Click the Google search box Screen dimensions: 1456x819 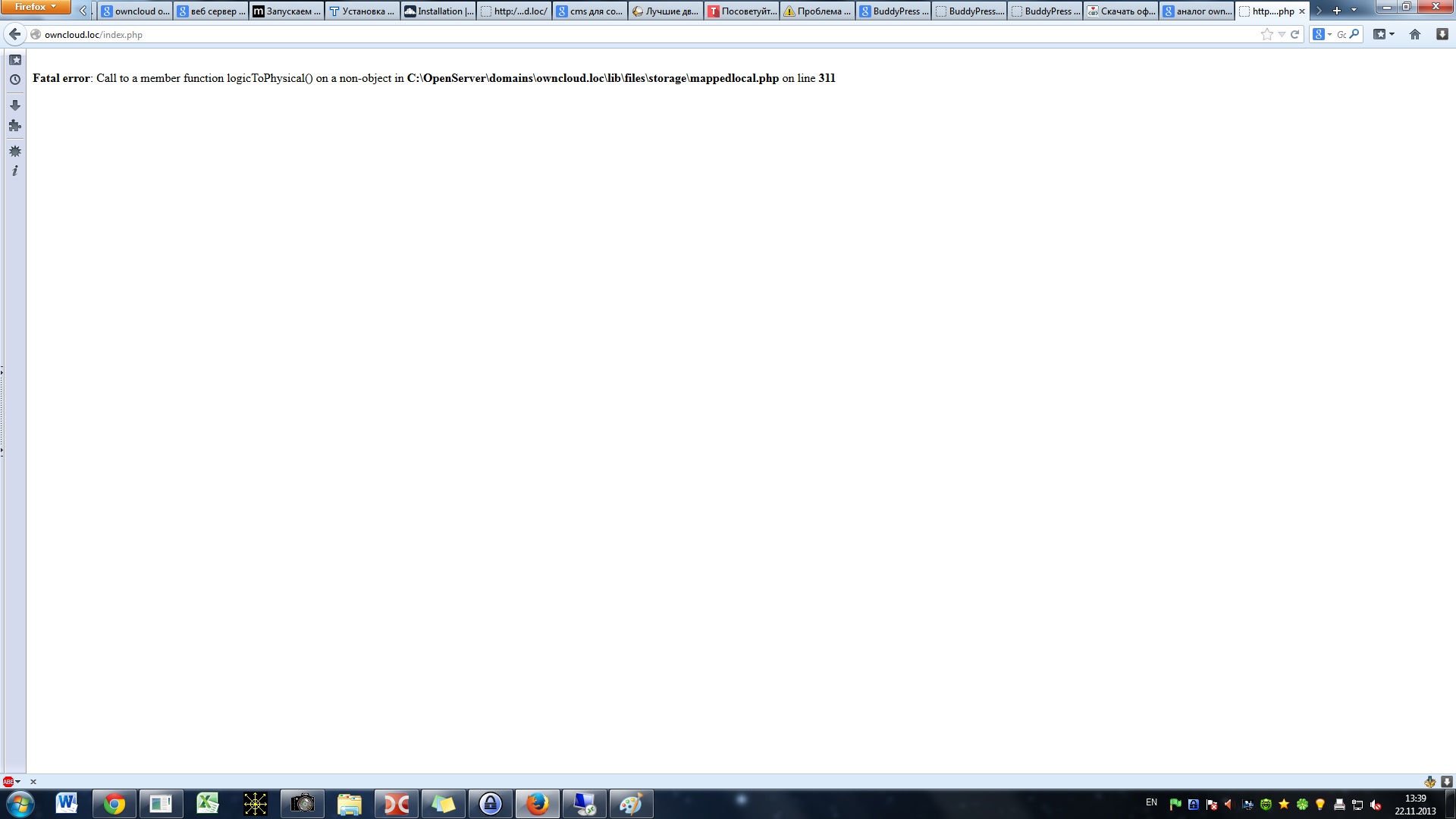pyautogui.click(x=1340, y=34)
